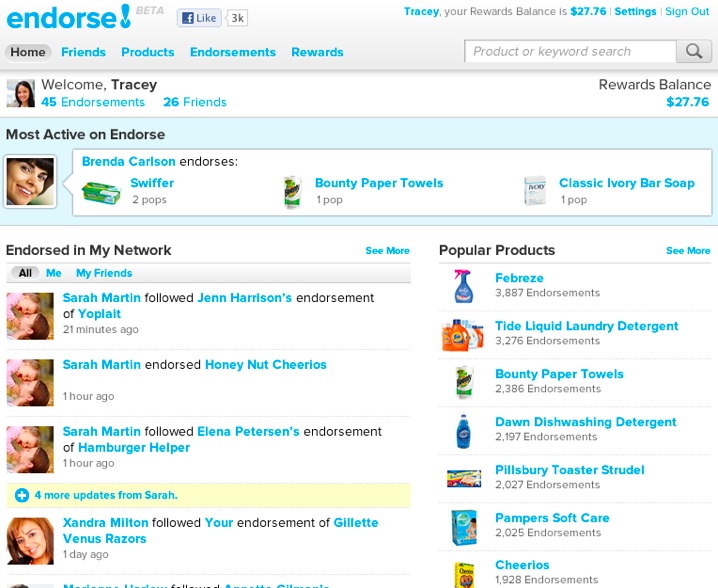Image resolution: width=718 pixels, height=588 pixels.
Task: Click the 3k like count bubble
Action: [237, 18]
